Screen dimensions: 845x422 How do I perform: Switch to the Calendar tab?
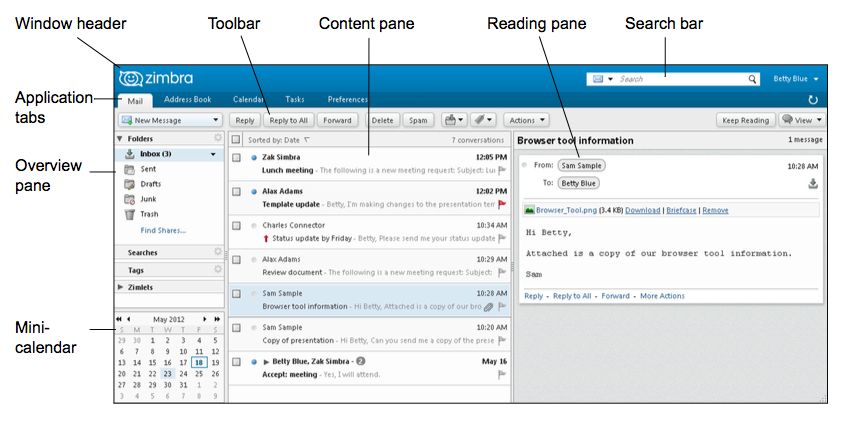249,100
